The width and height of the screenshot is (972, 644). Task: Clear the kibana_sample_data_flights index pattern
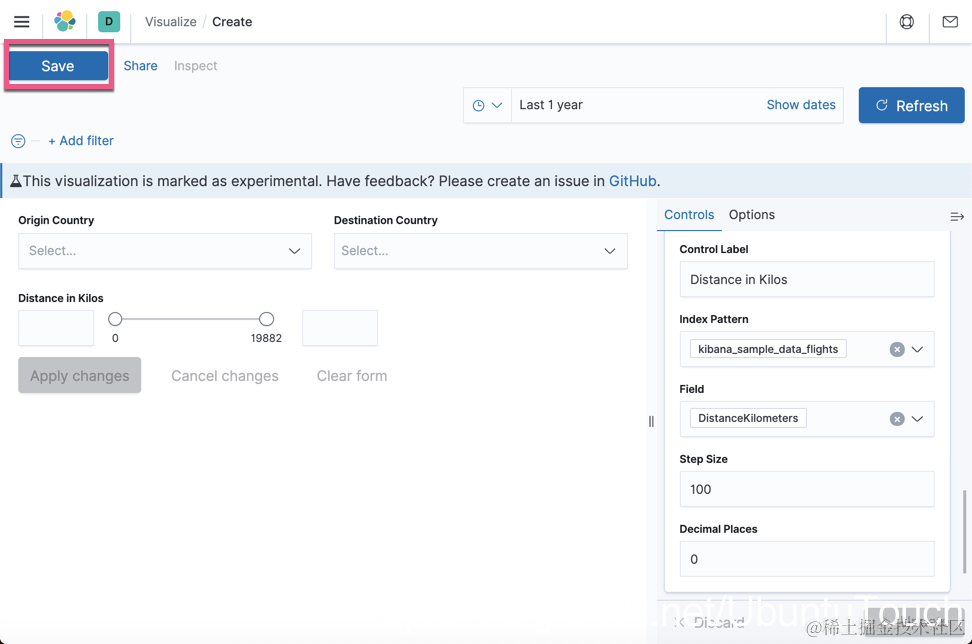click(x=897, y=349)
